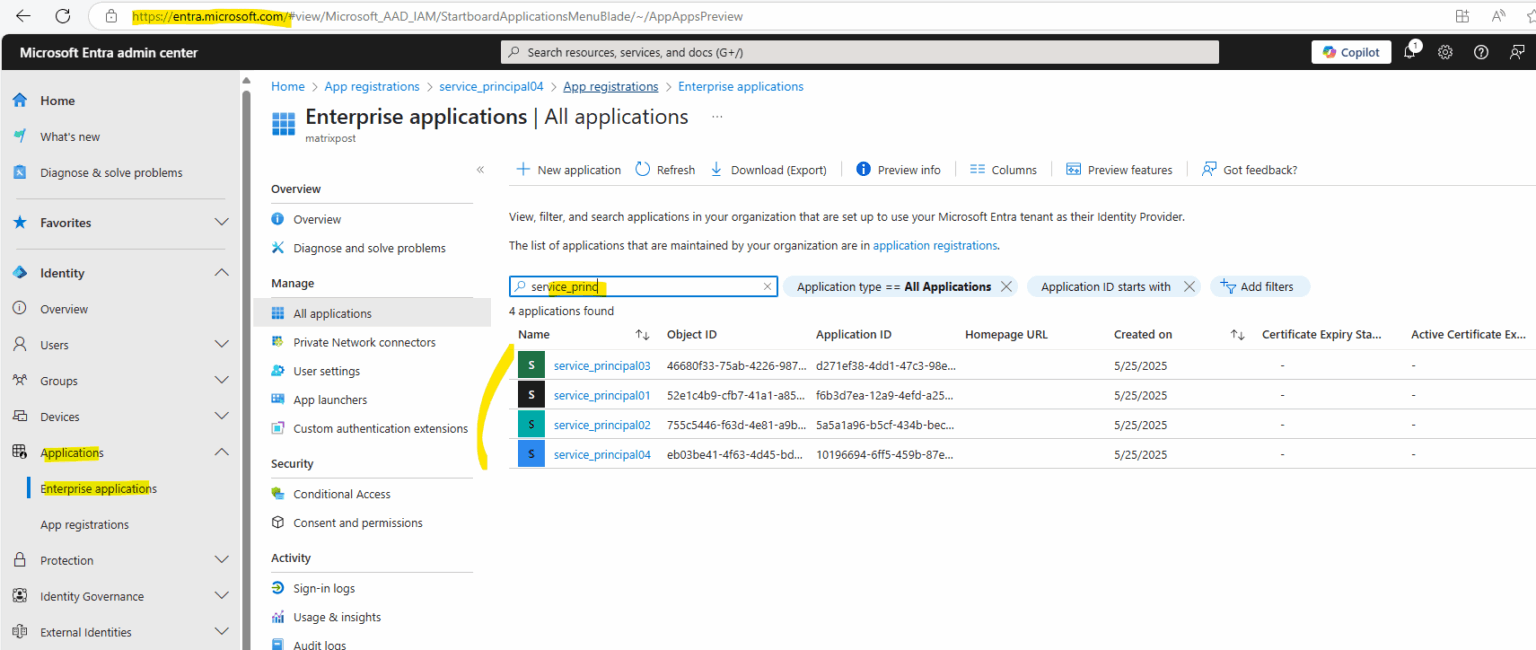The height and width of the screenshot is (650, 1536).
Task: Click Download (Export)
Action: click(x=767, y=169)
